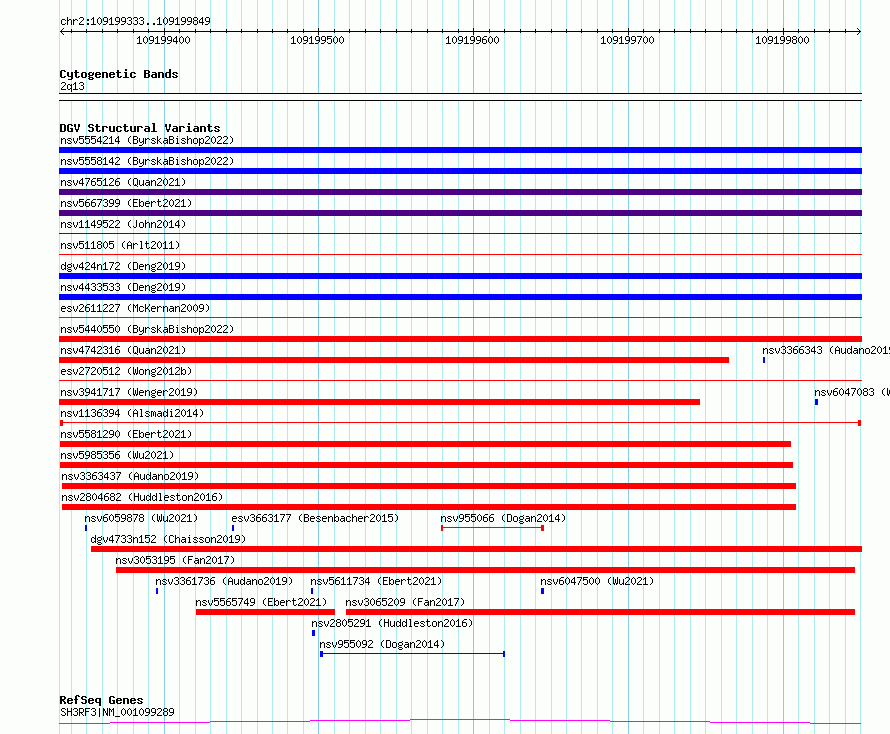
Task: Open variant nsv5611734 (Ebert2021)
Action: coord(376,581)
